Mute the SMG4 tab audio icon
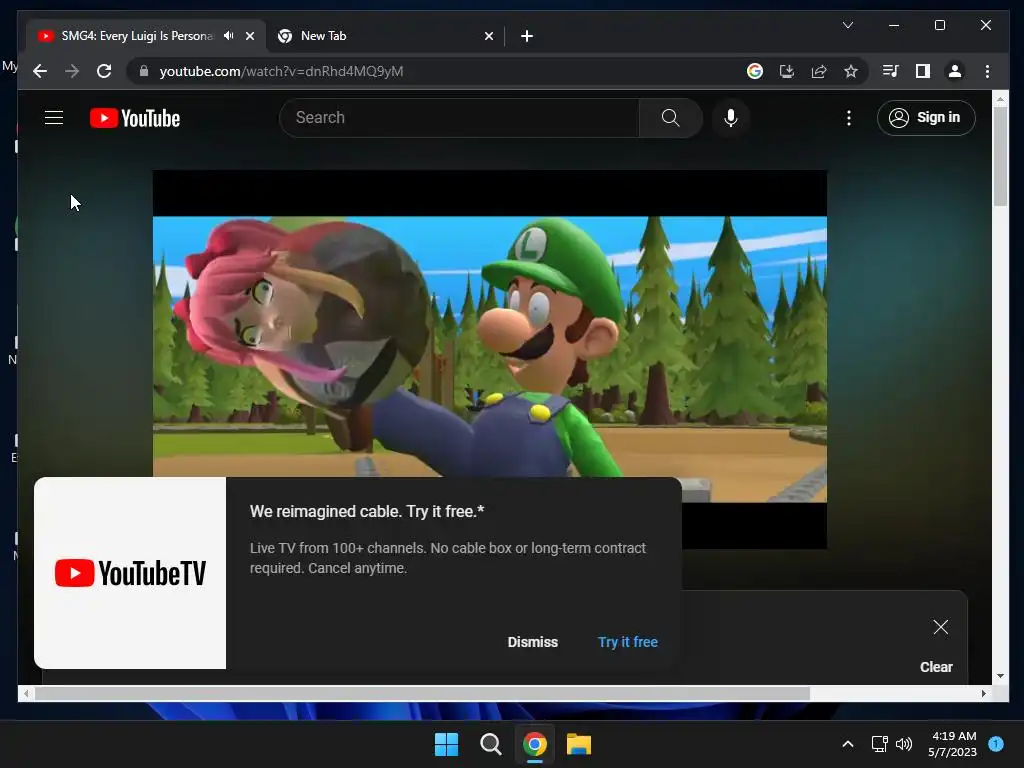Image resolution: width=1024 pixels, height=768 pixels. (x=229, y=36)
